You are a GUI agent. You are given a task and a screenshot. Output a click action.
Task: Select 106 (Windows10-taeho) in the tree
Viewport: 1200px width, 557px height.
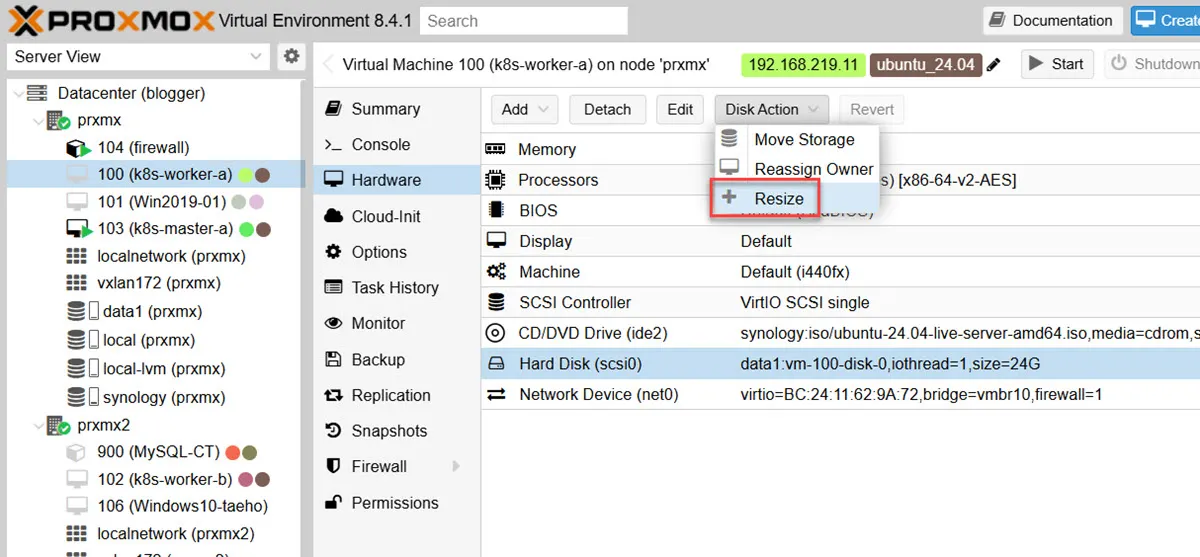click(x=182, y=506)
